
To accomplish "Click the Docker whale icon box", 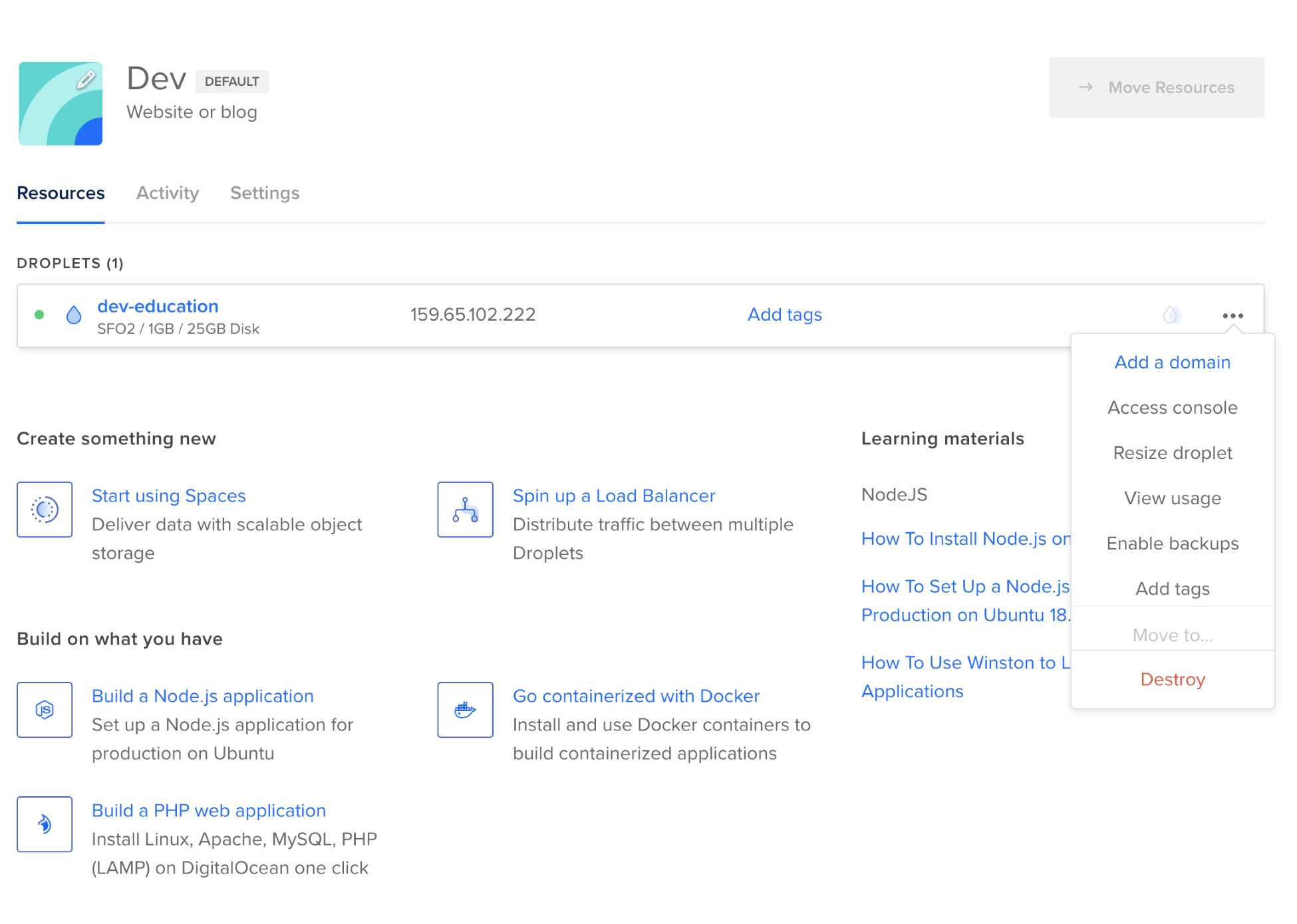I will [465, 710].
